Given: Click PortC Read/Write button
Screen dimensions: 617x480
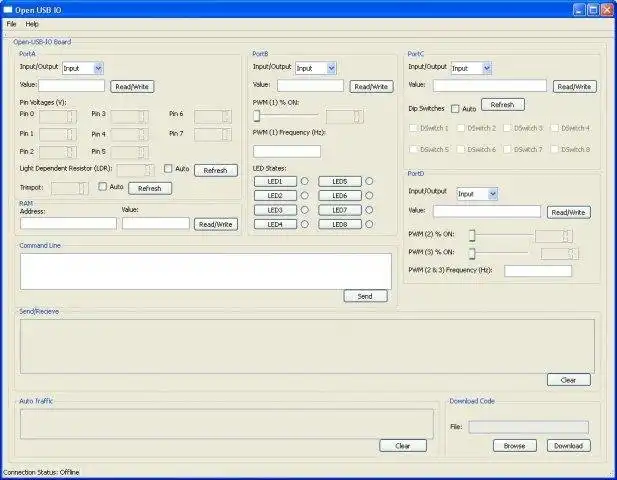Looking at the screenshot, I should tap(575, 87).
